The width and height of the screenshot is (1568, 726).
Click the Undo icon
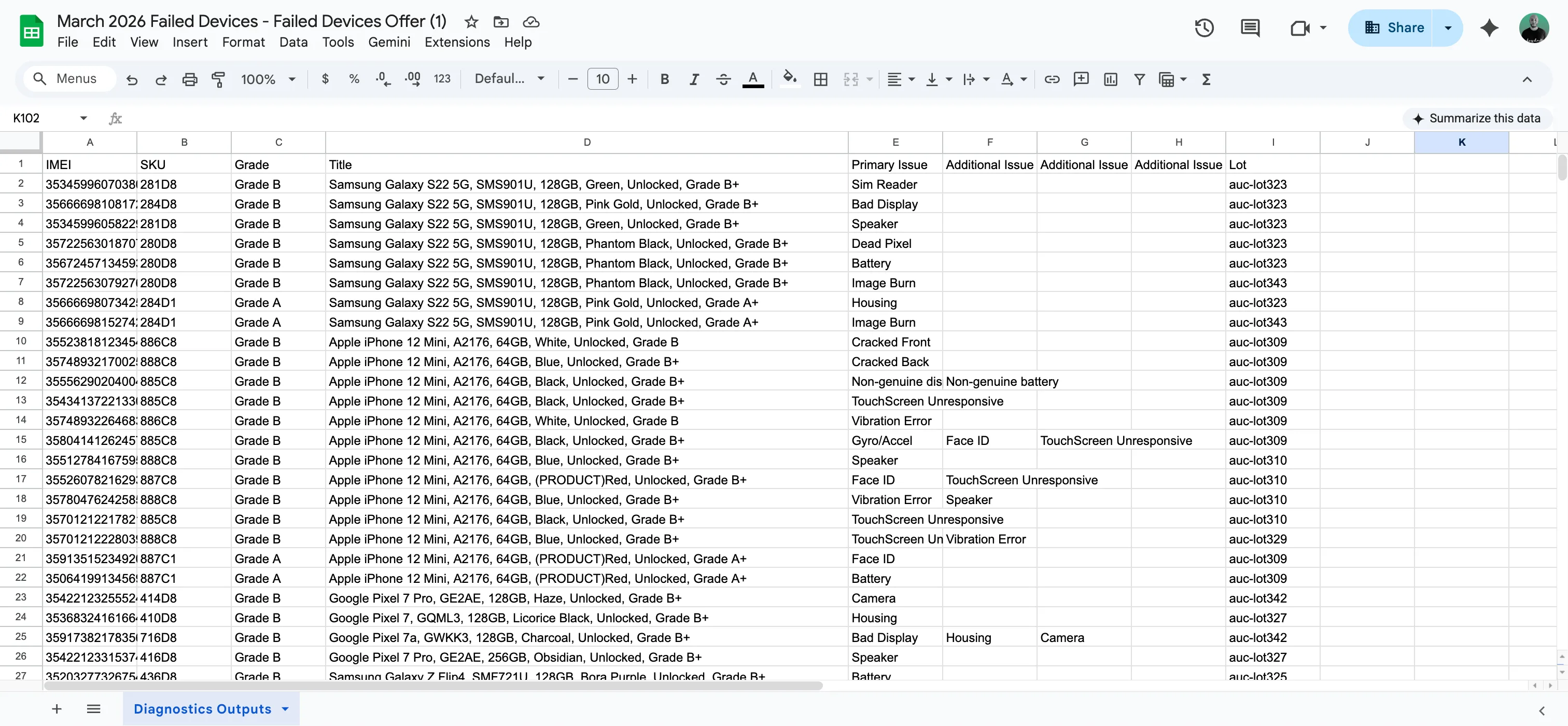[x=132, y=79]
